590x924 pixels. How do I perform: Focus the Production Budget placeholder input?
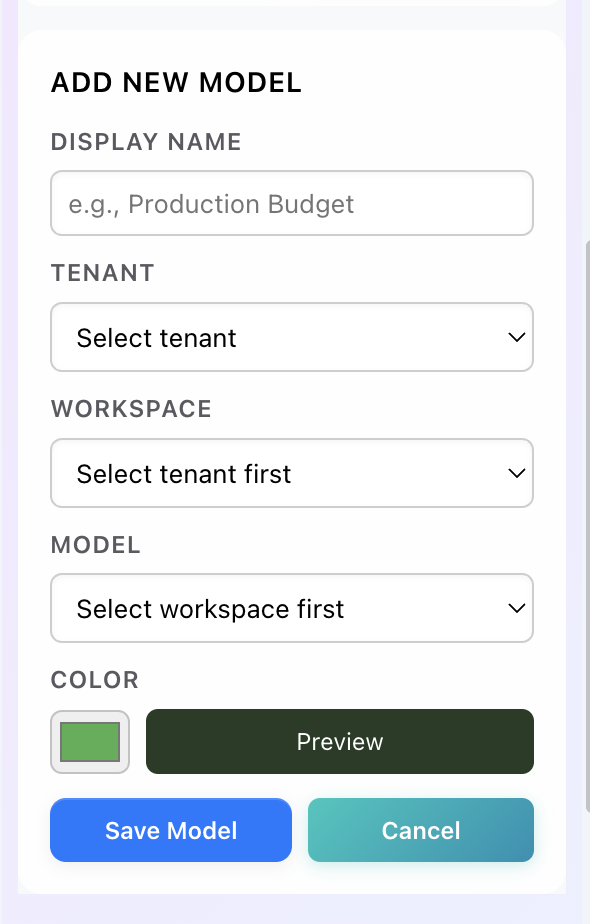292,203
